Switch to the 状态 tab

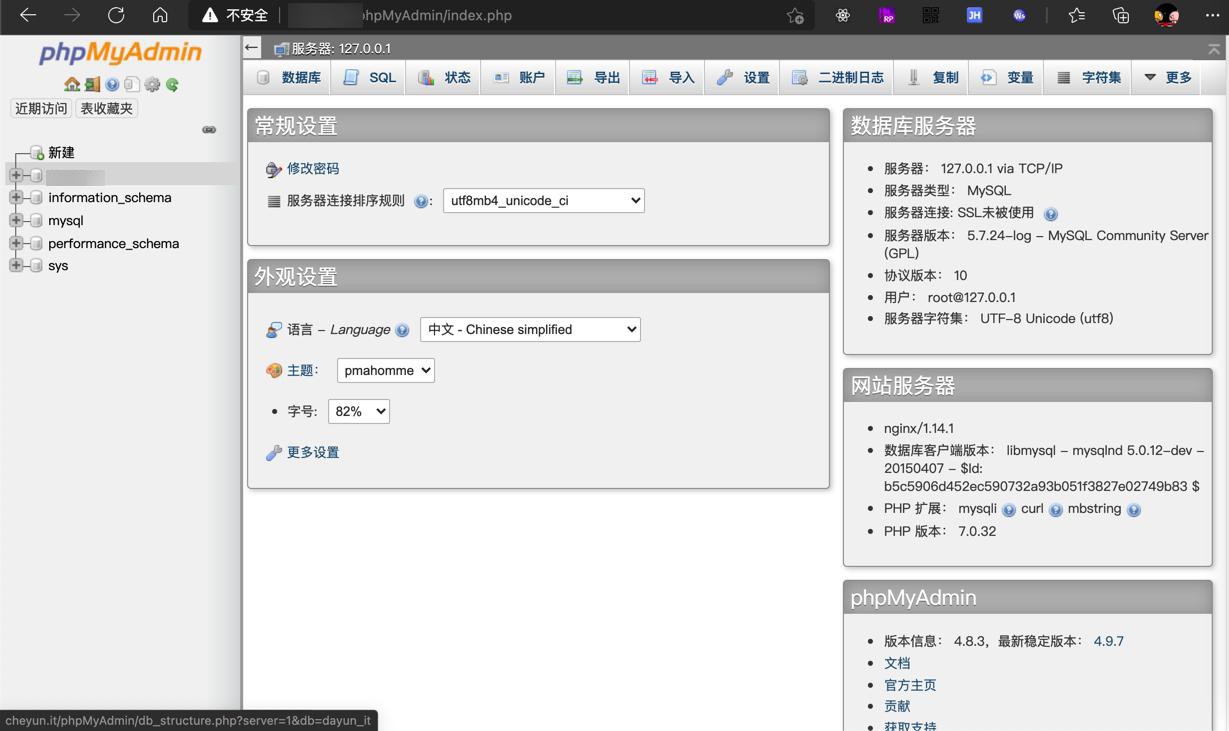point(444,77)
